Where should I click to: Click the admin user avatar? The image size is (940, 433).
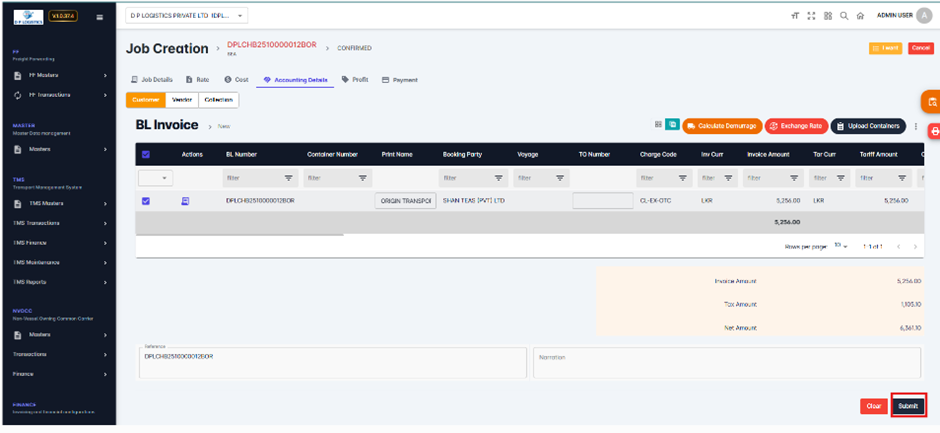(x=923, y=16)
